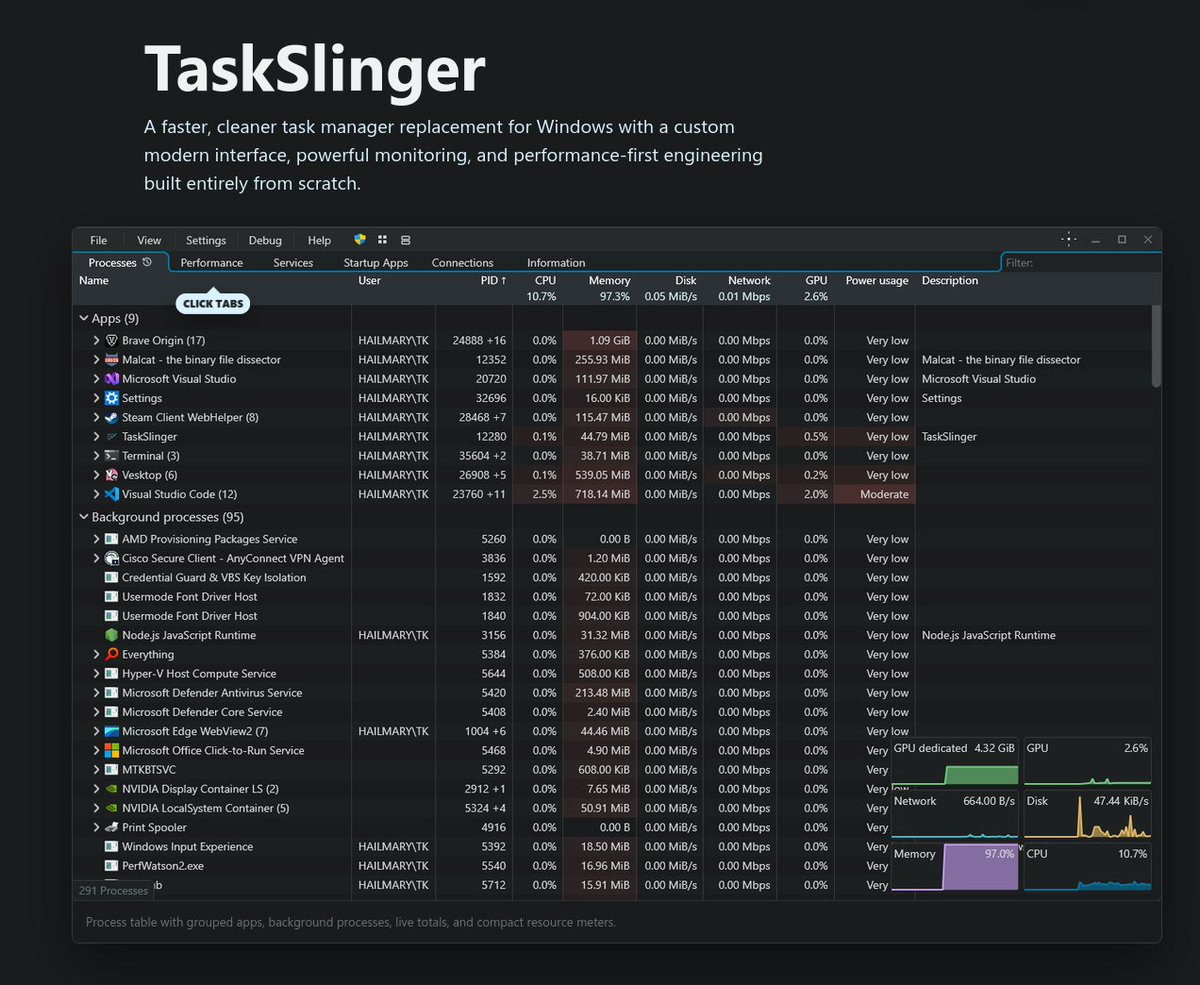Select the Usermode Font Driver Host 1832 row
This screenshot has height=985, width=1200.
(614, 597)
